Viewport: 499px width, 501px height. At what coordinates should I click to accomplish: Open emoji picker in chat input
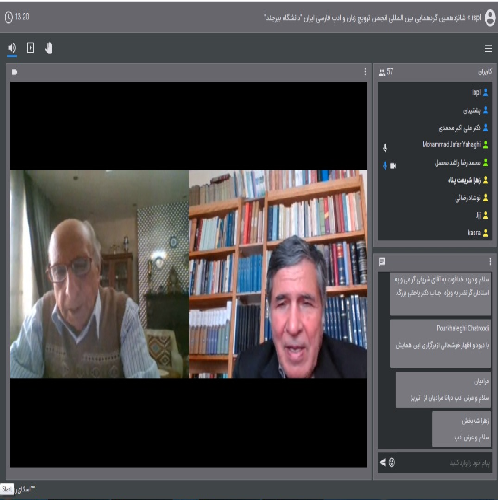point(392,462)
